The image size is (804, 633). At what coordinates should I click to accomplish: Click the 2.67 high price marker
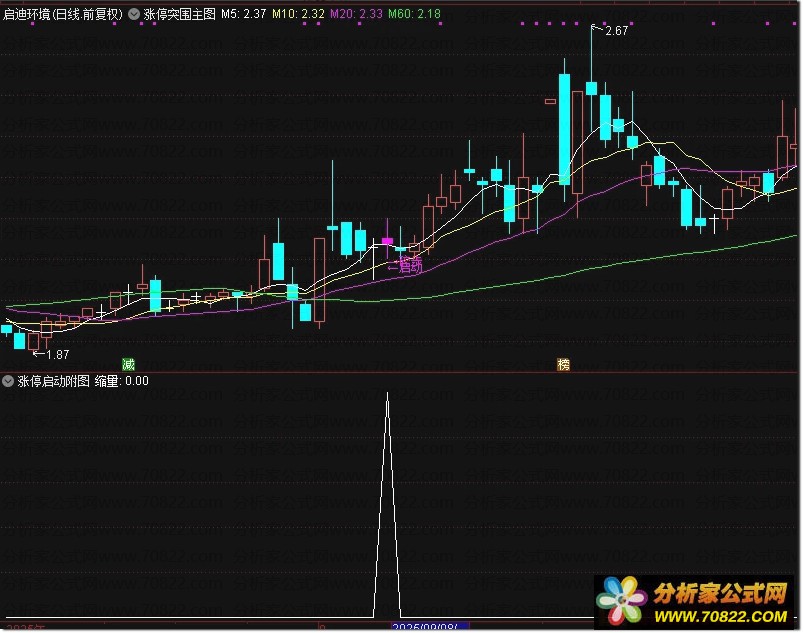(x=616, y=31)
